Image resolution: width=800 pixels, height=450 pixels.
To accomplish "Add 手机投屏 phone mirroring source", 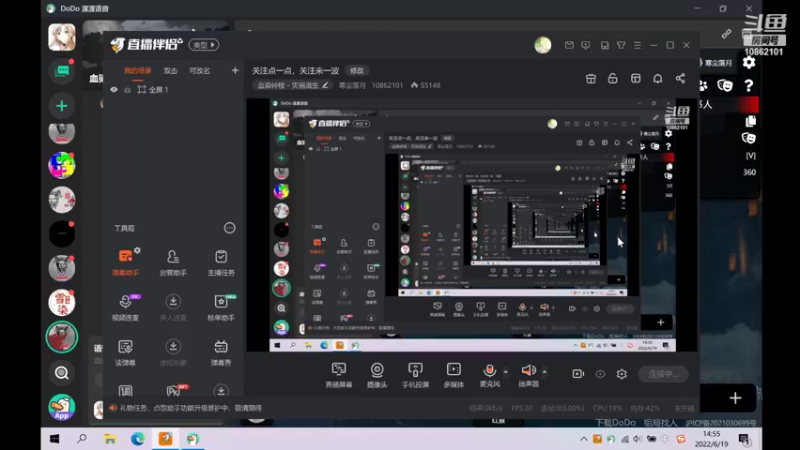I will coord(415,374).
